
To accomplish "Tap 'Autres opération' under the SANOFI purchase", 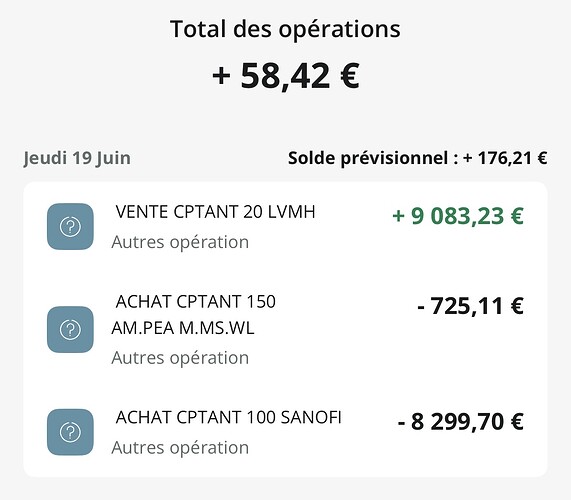I will tap(180, 448).
